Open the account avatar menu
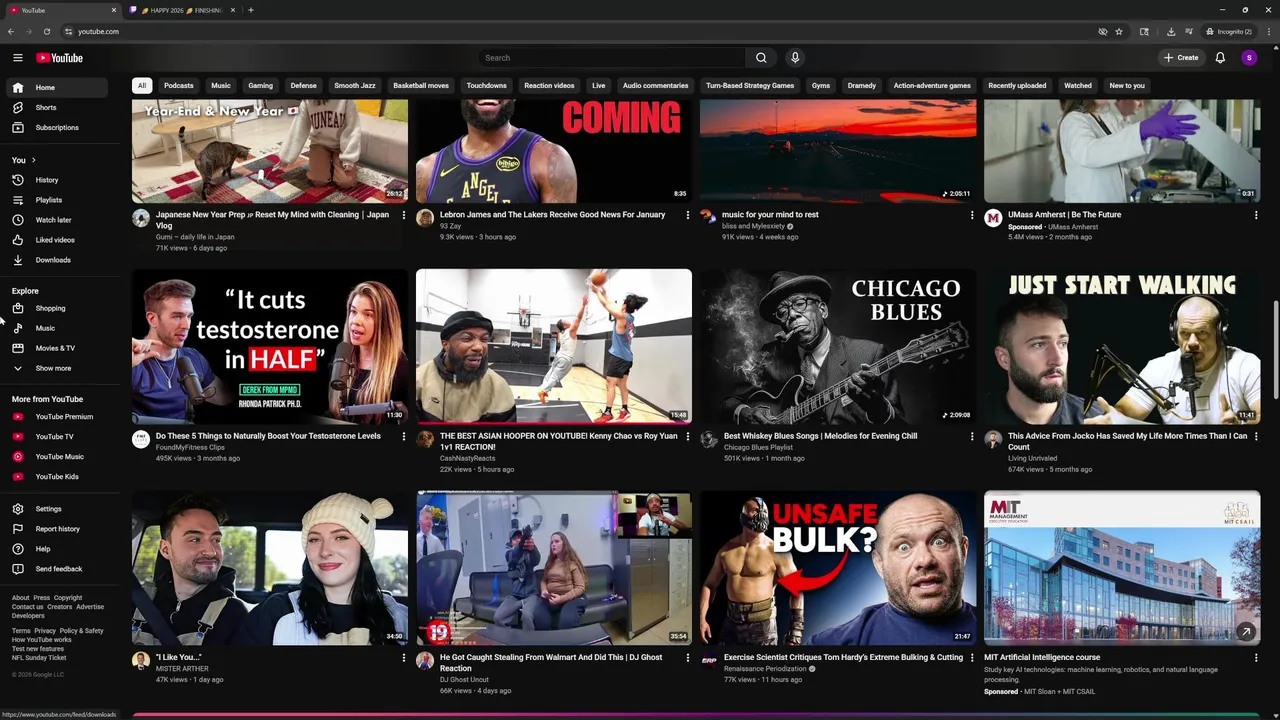Screen dimensions: 1280x720 (x=1249, y=58)
